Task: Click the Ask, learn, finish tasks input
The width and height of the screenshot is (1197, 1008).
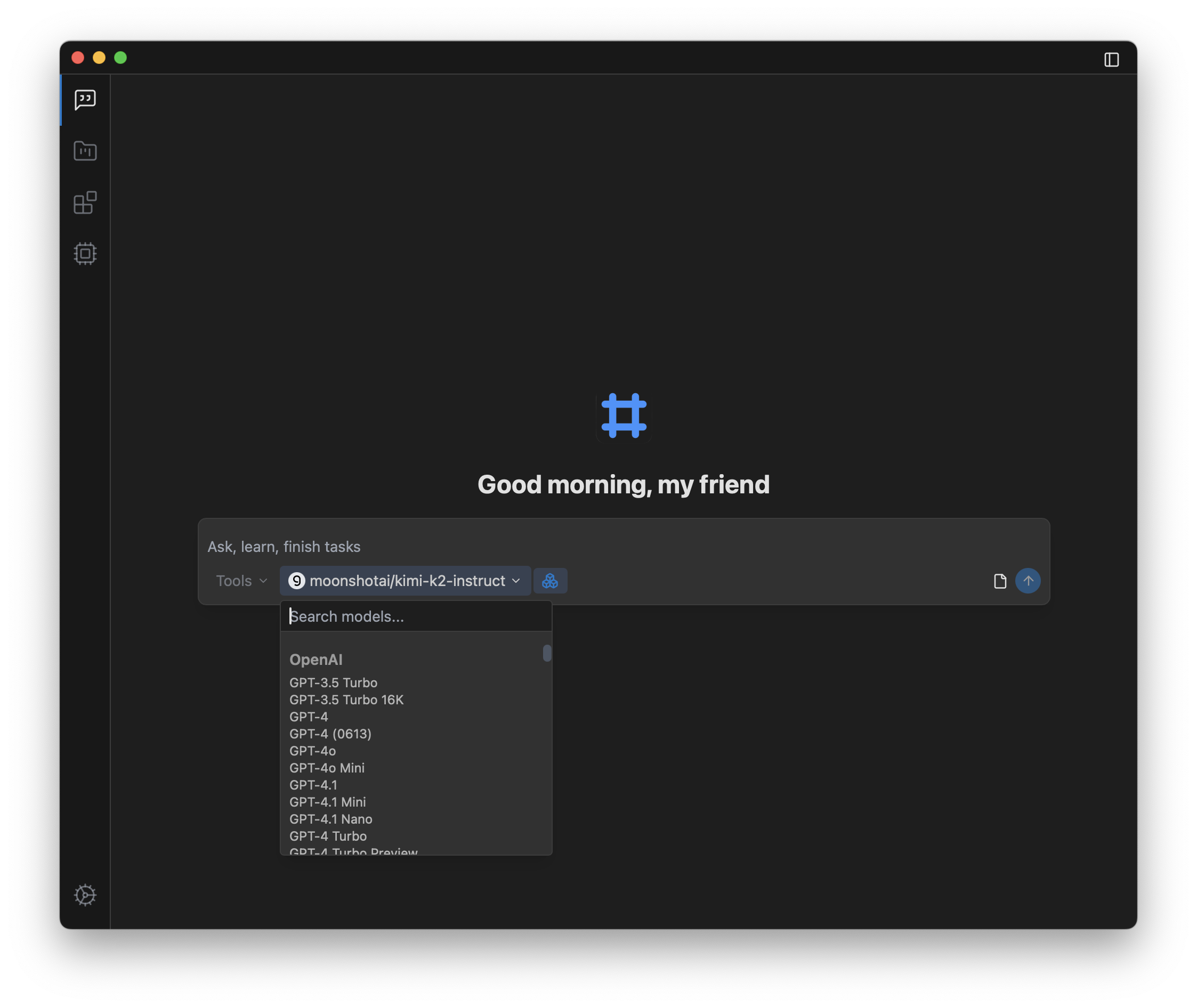Action: [623, 546]
